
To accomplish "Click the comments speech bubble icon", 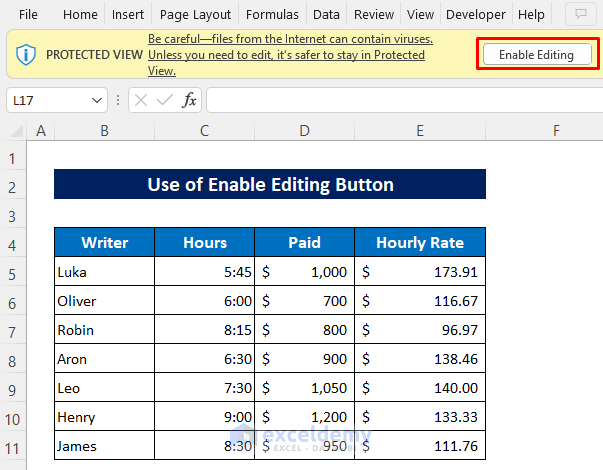I will pyautogui.click(x=579, y=15).
